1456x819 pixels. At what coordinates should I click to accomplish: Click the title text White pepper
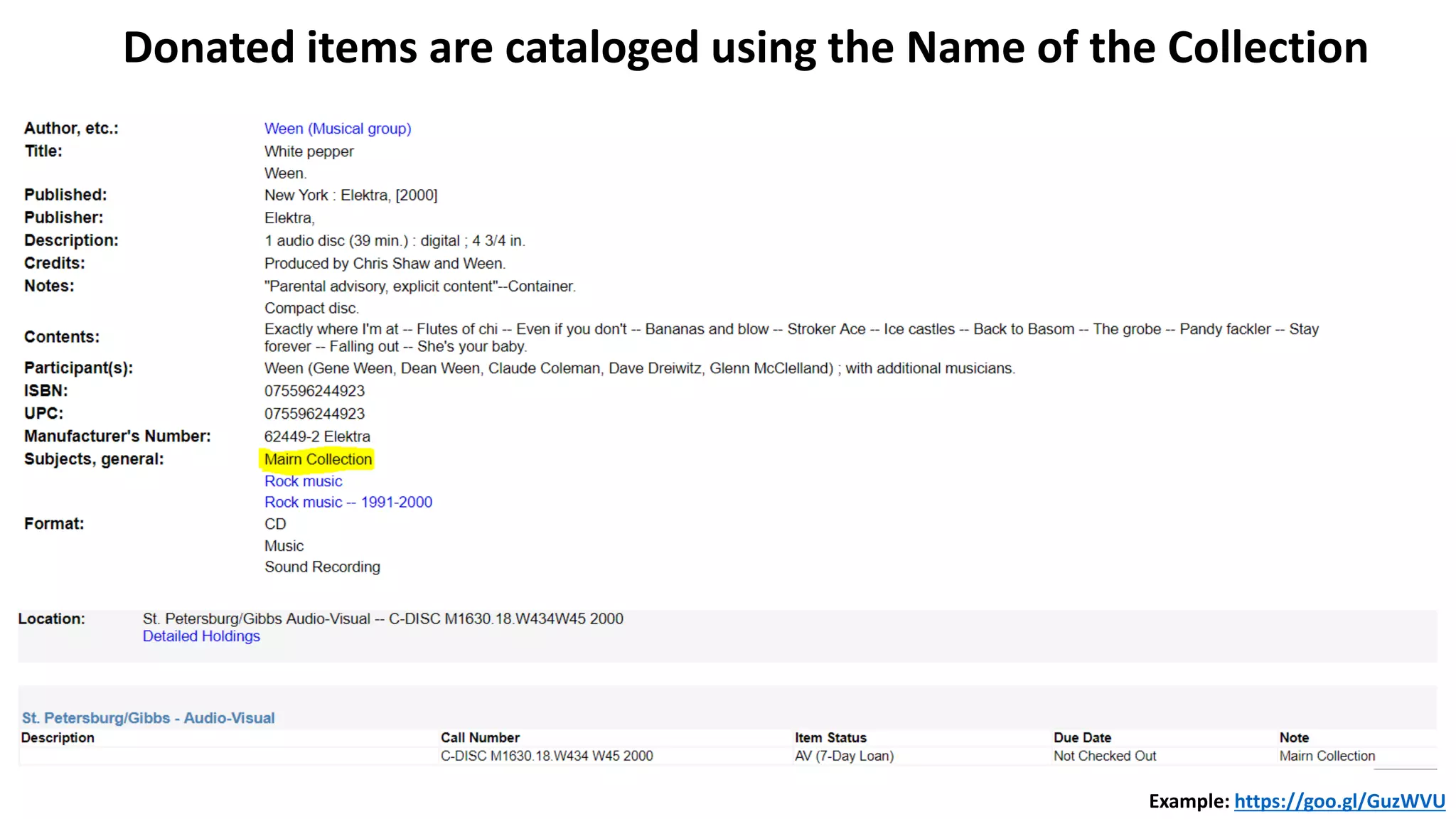pos(309,151)
